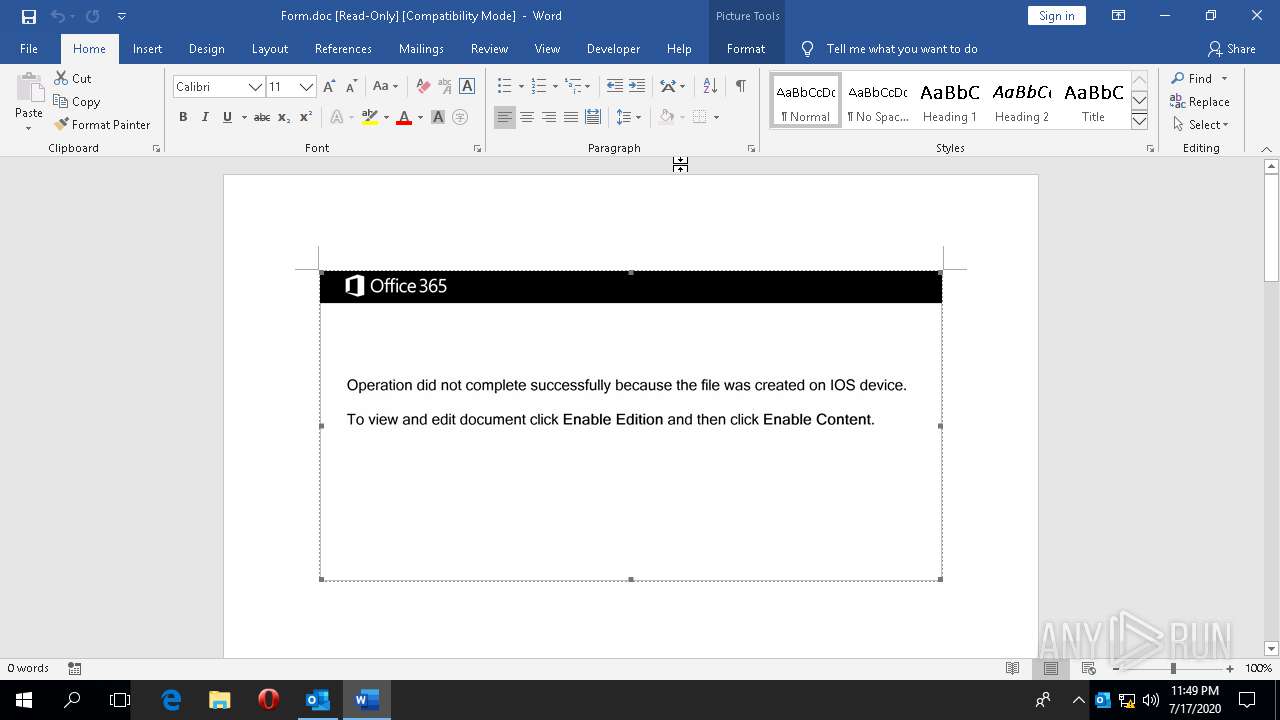1280x720 pixels.
Task: Toggle align left
Action: [x=504, y=117]
